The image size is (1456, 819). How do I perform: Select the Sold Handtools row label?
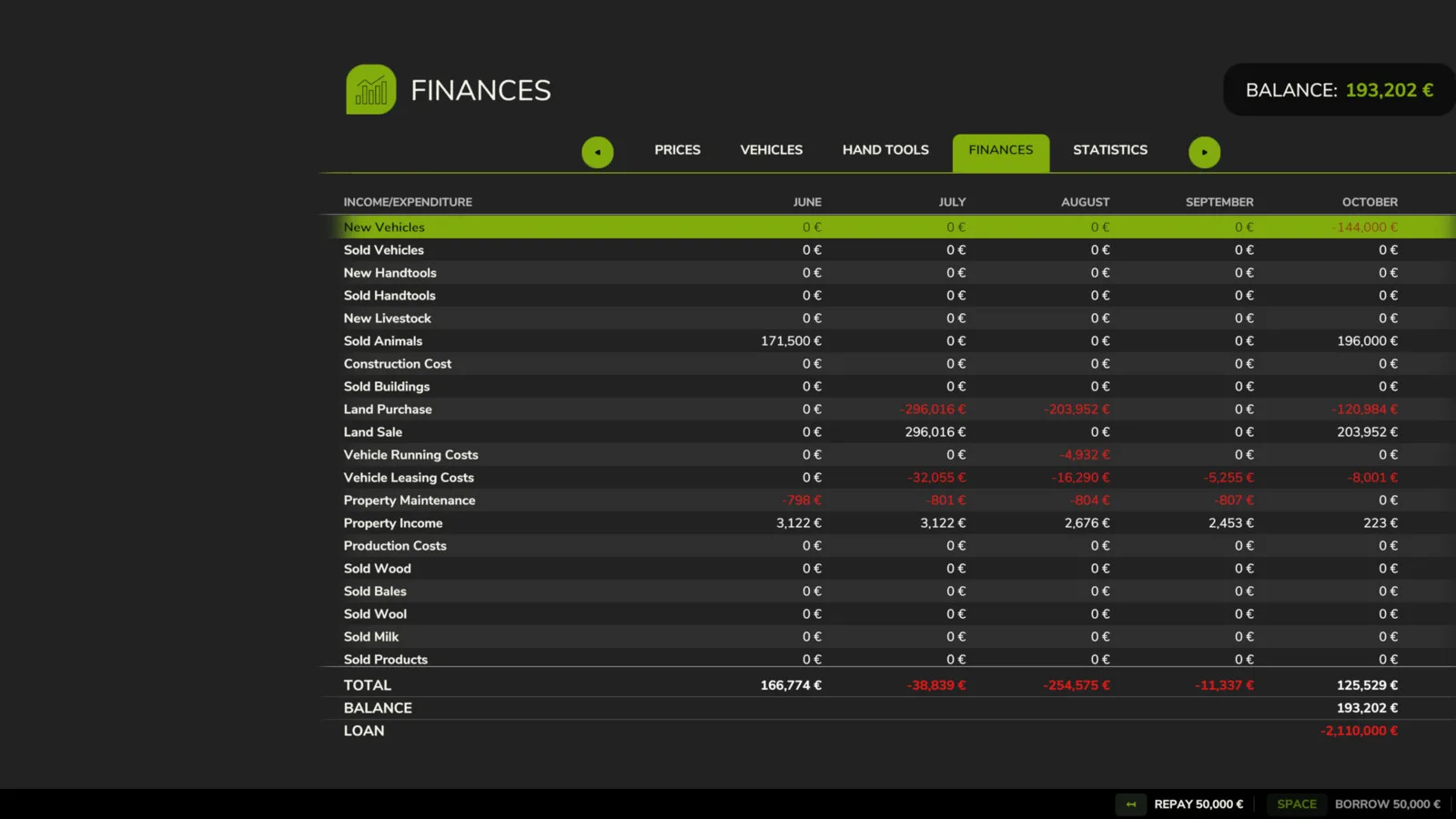[389, 296]
